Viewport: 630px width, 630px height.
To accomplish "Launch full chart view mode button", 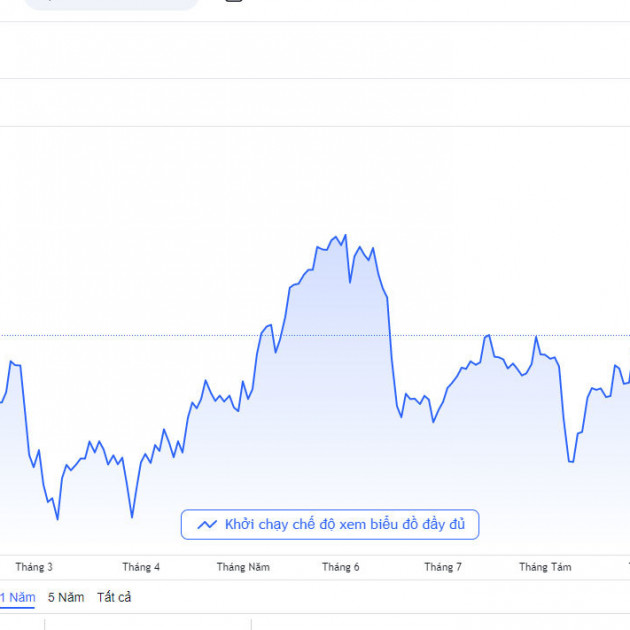I will 330,525.
